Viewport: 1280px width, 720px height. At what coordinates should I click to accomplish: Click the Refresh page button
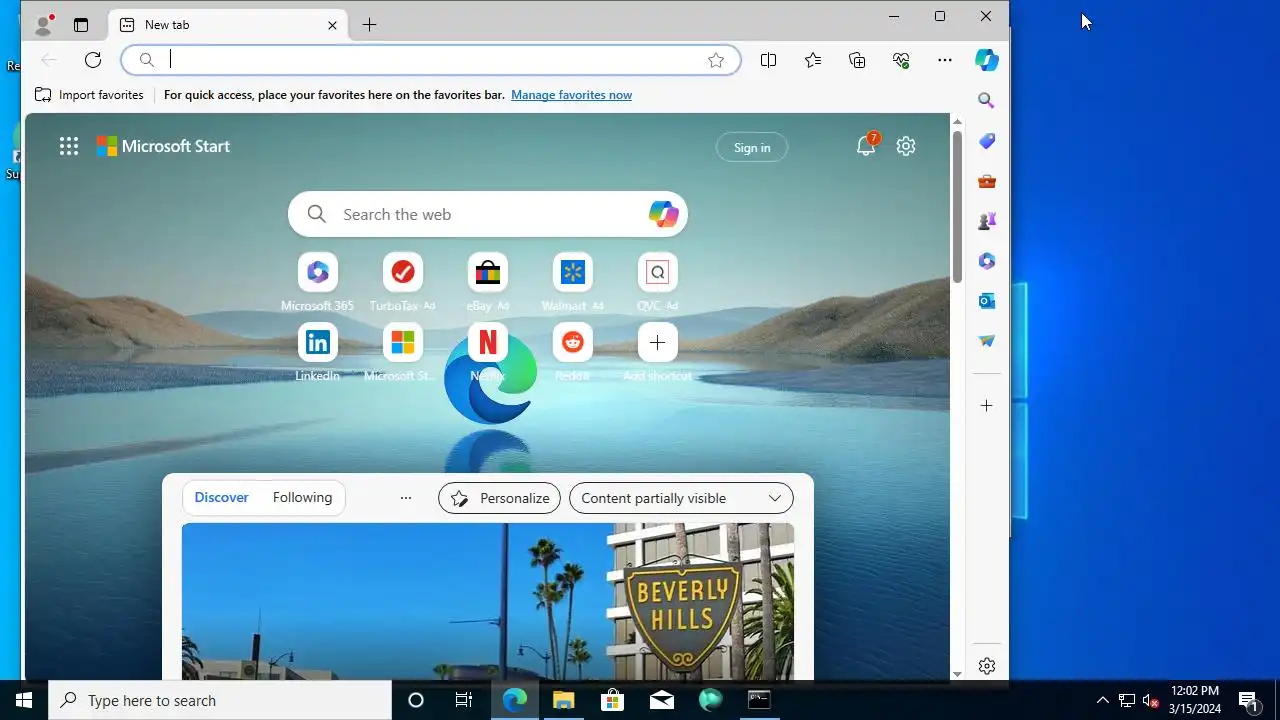click(x=93, y=60)
